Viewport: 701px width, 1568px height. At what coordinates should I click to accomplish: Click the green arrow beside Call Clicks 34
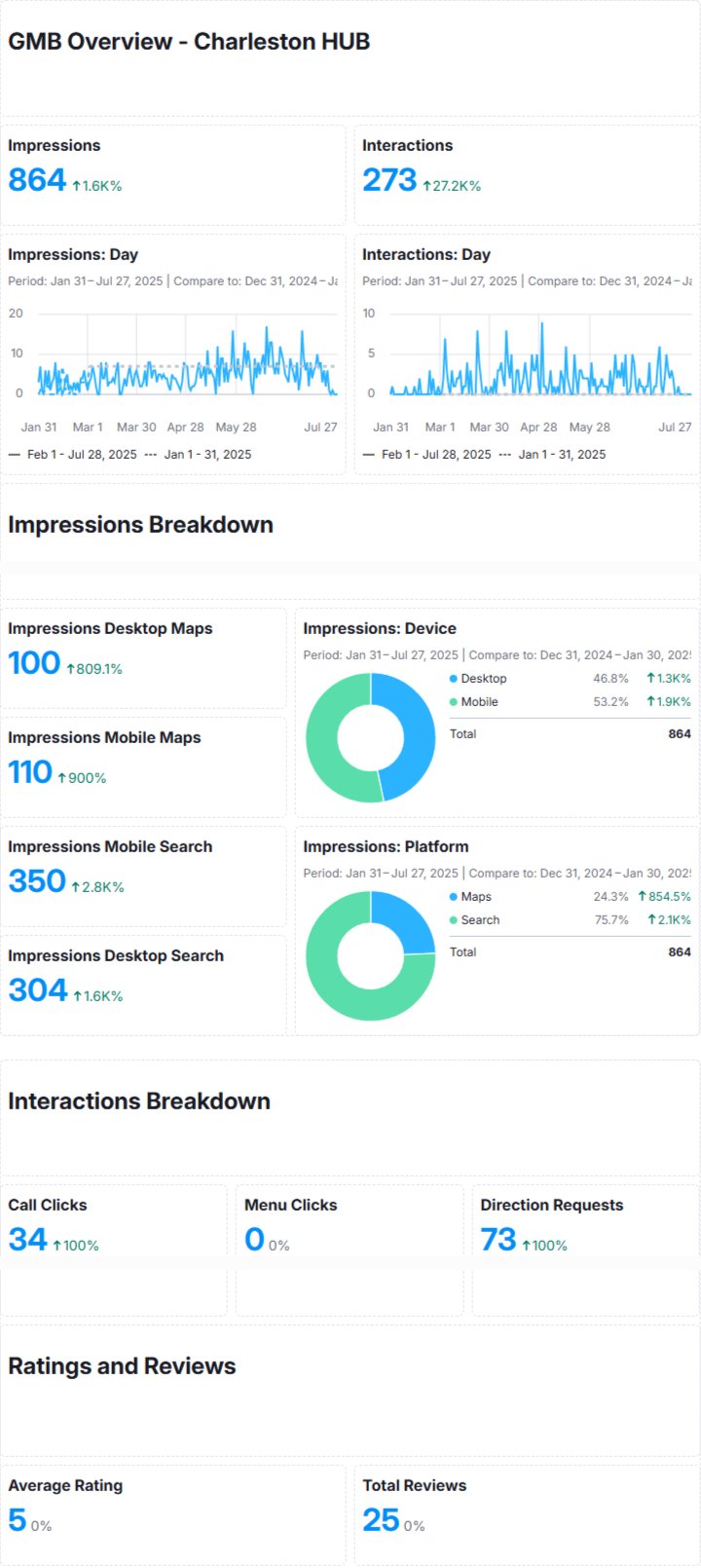coord(57,1246)
